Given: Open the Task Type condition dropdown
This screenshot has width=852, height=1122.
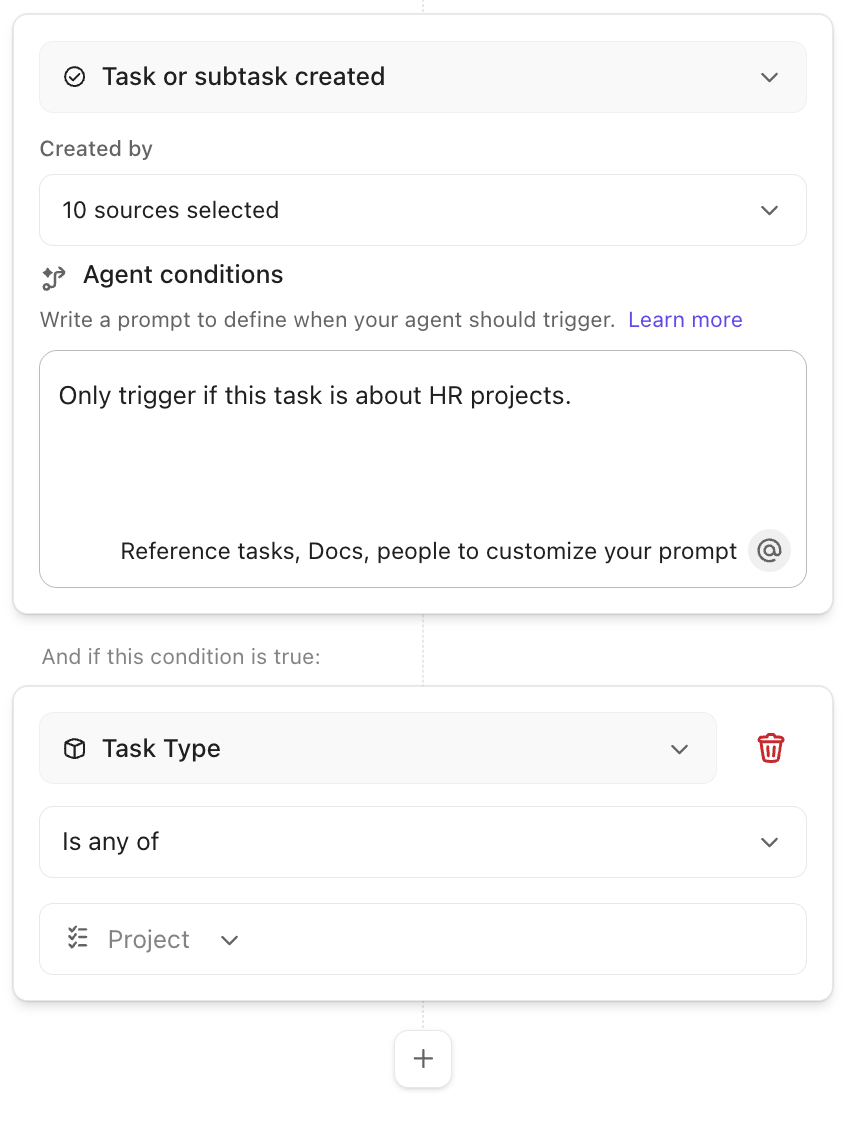Looking at the screenshot, I should point(679,748).
